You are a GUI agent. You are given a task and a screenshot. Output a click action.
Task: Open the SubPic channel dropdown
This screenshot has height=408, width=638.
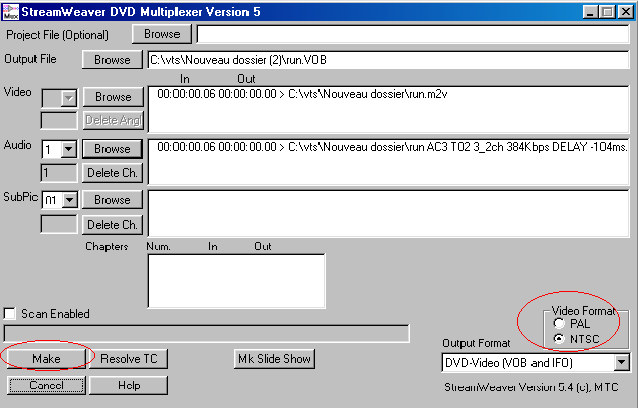point(70,200)
